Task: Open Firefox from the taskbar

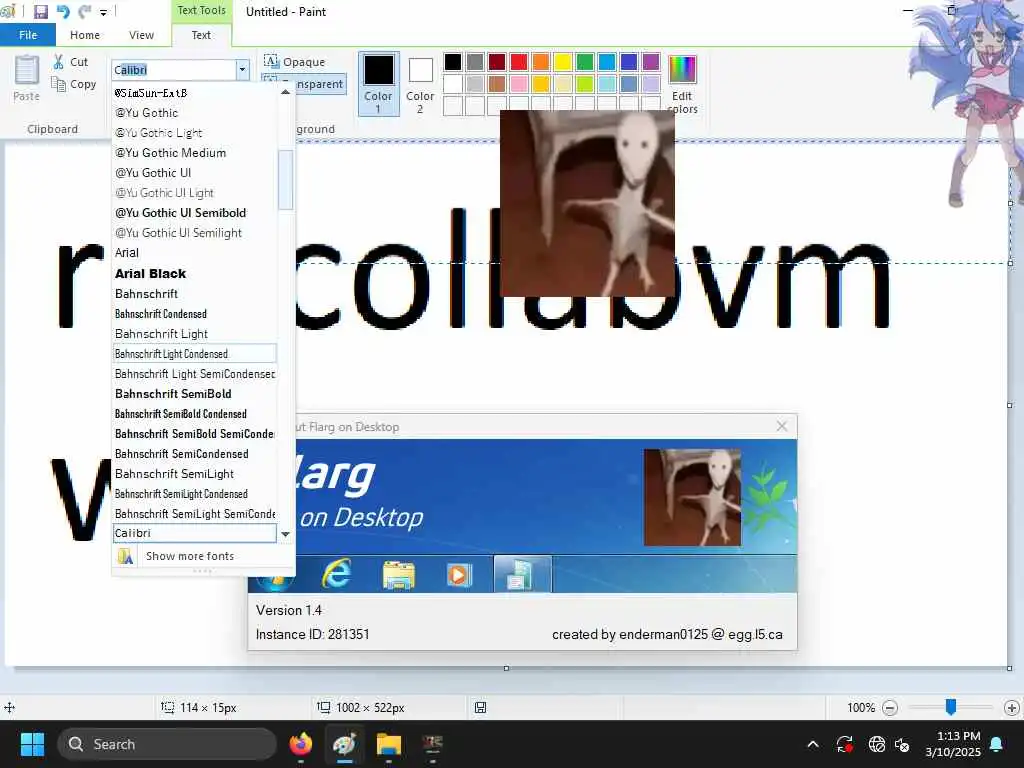Action: pos(301,744)
